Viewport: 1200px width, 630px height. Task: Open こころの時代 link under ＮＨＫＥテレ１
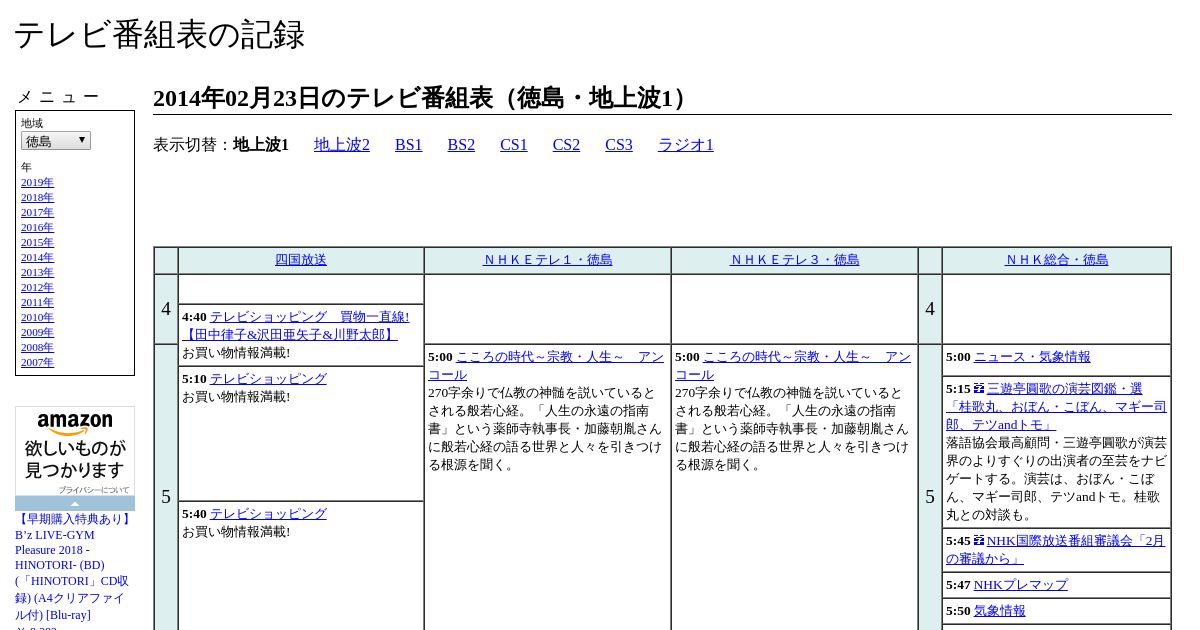point(546,366)
